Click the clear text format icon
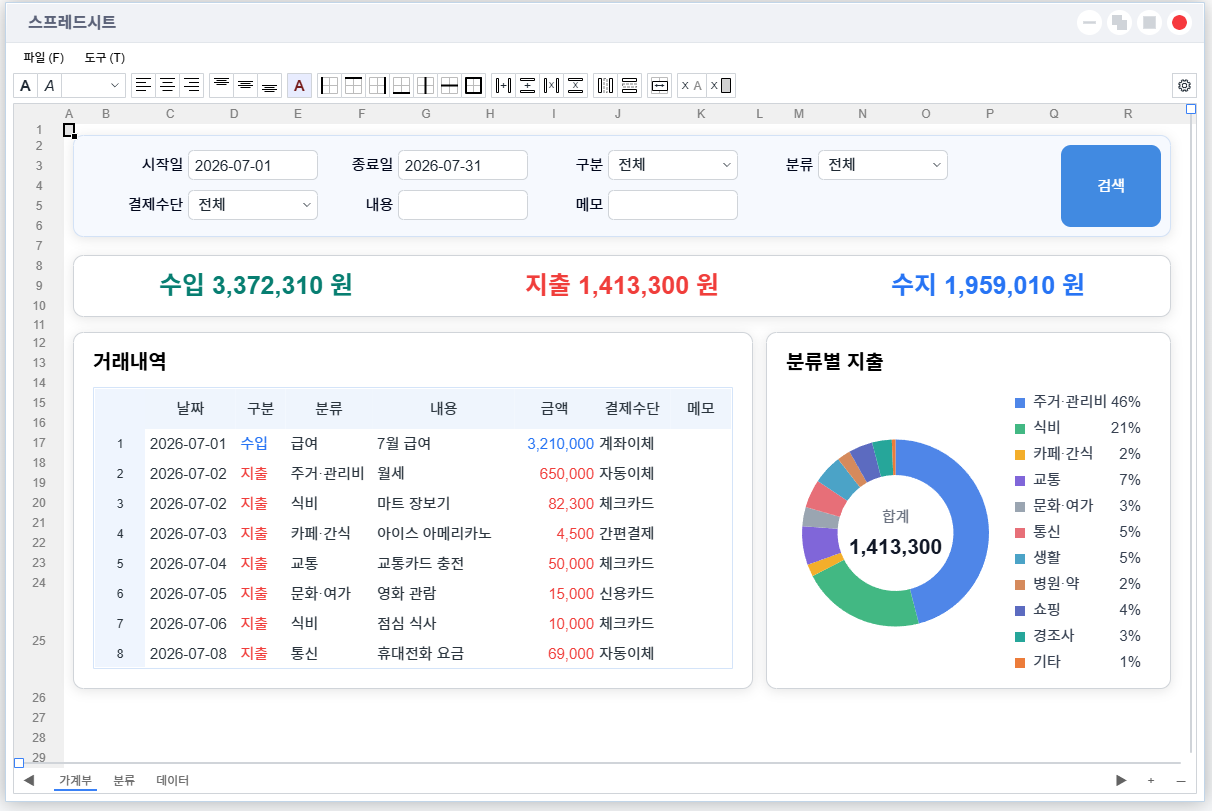Image resolution: width=1212 pixels, height=811 pixels. 690,85
